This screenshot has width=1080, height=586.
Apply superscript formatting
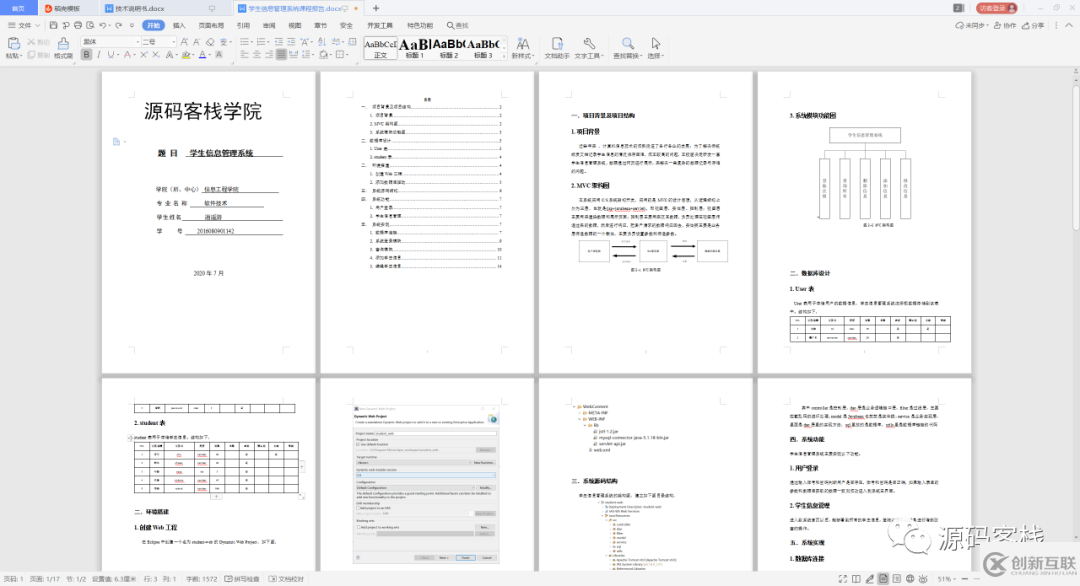point(143,54)
